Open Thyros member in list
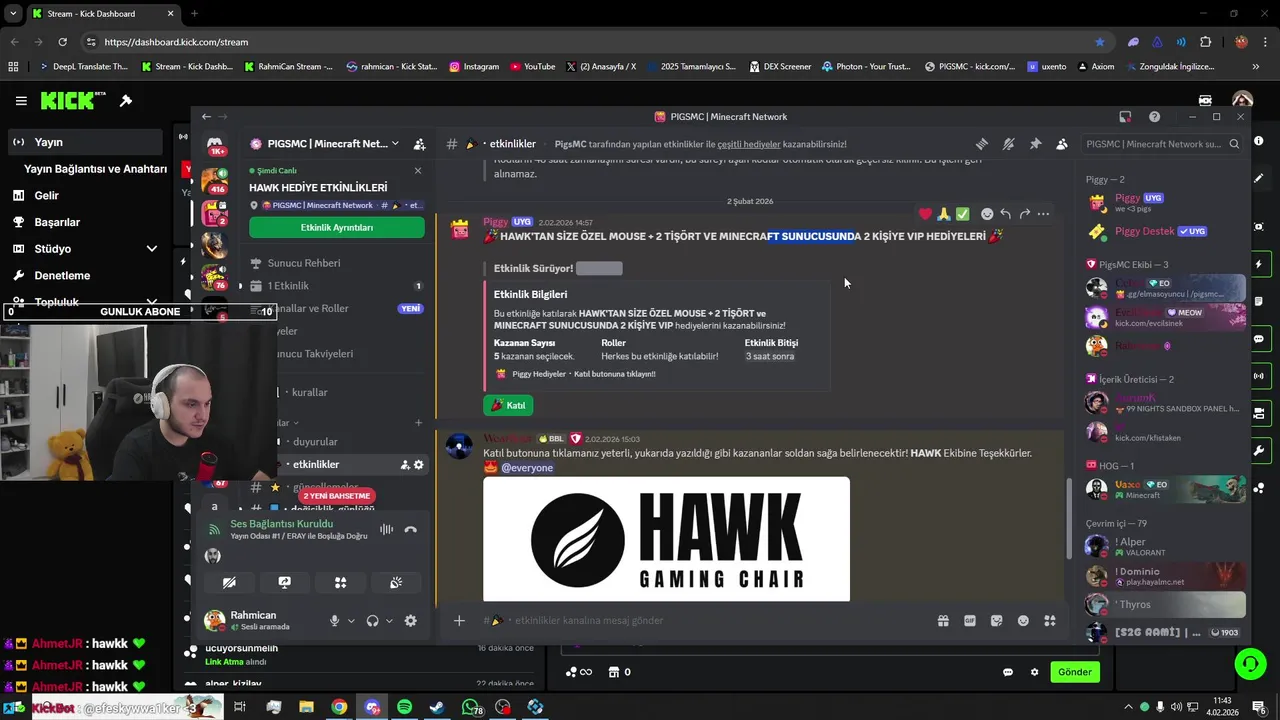Image resolution: width=1280 pixels, height=720 pixels. click(x=1165, y=605)
